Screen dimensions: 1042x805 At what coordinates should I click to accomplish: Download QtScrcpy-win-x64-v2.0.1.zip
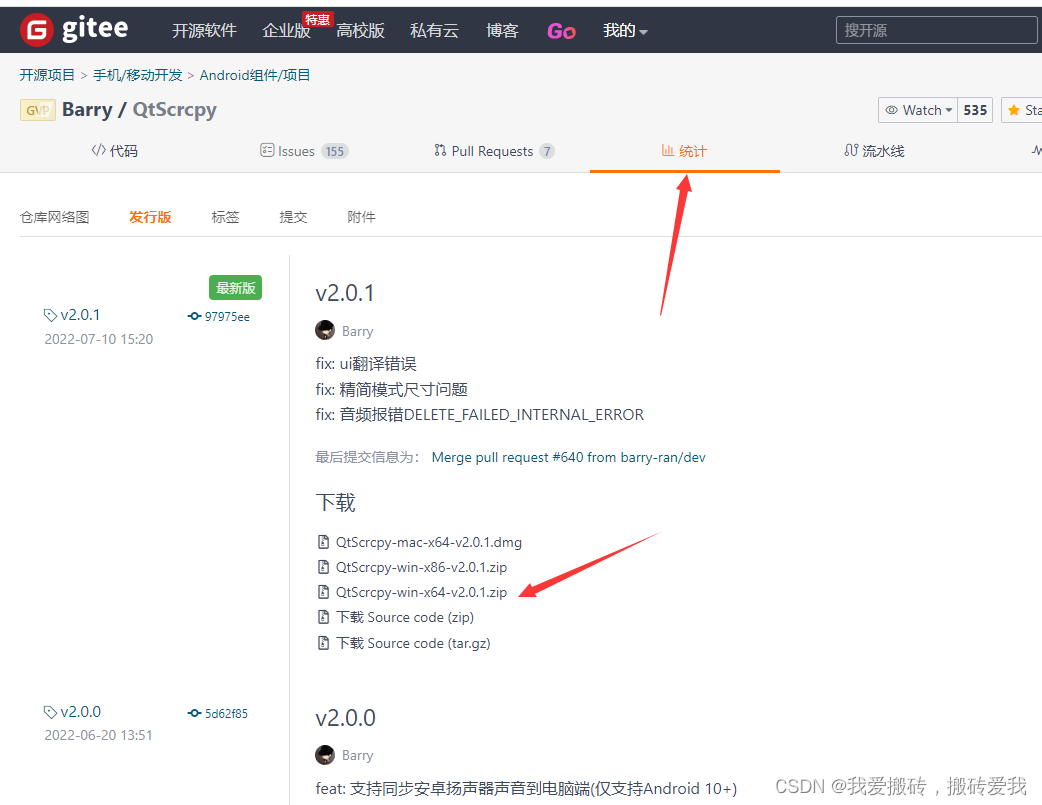421,592
